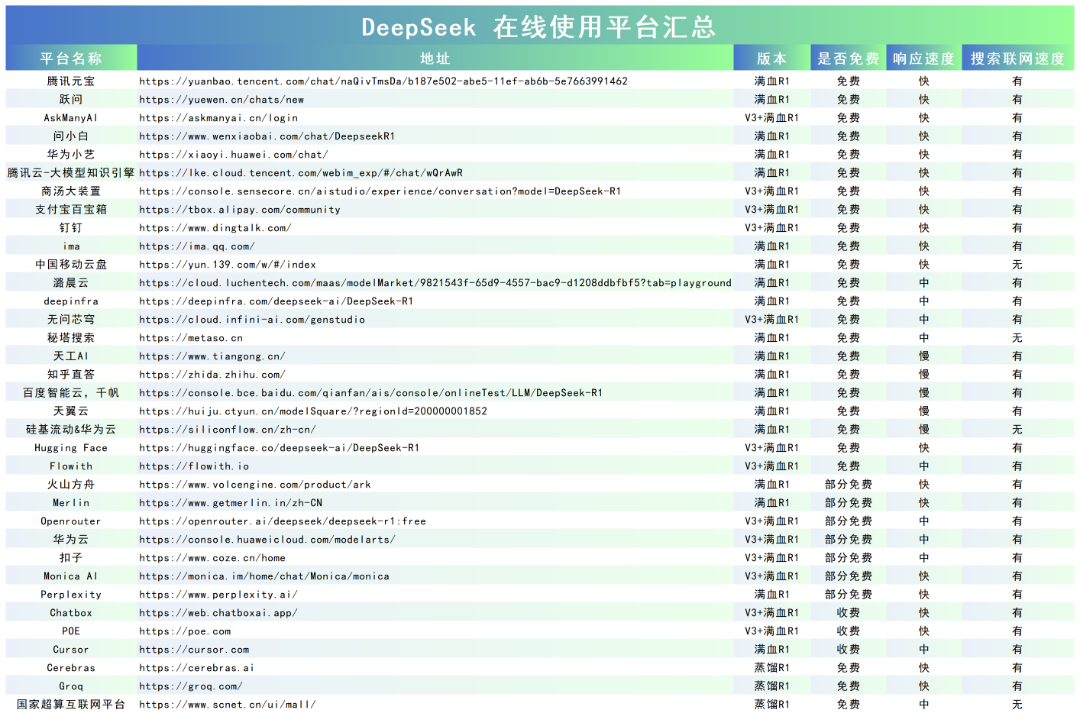
Task: Open the poe.com URL
Action: pos(185,631)
